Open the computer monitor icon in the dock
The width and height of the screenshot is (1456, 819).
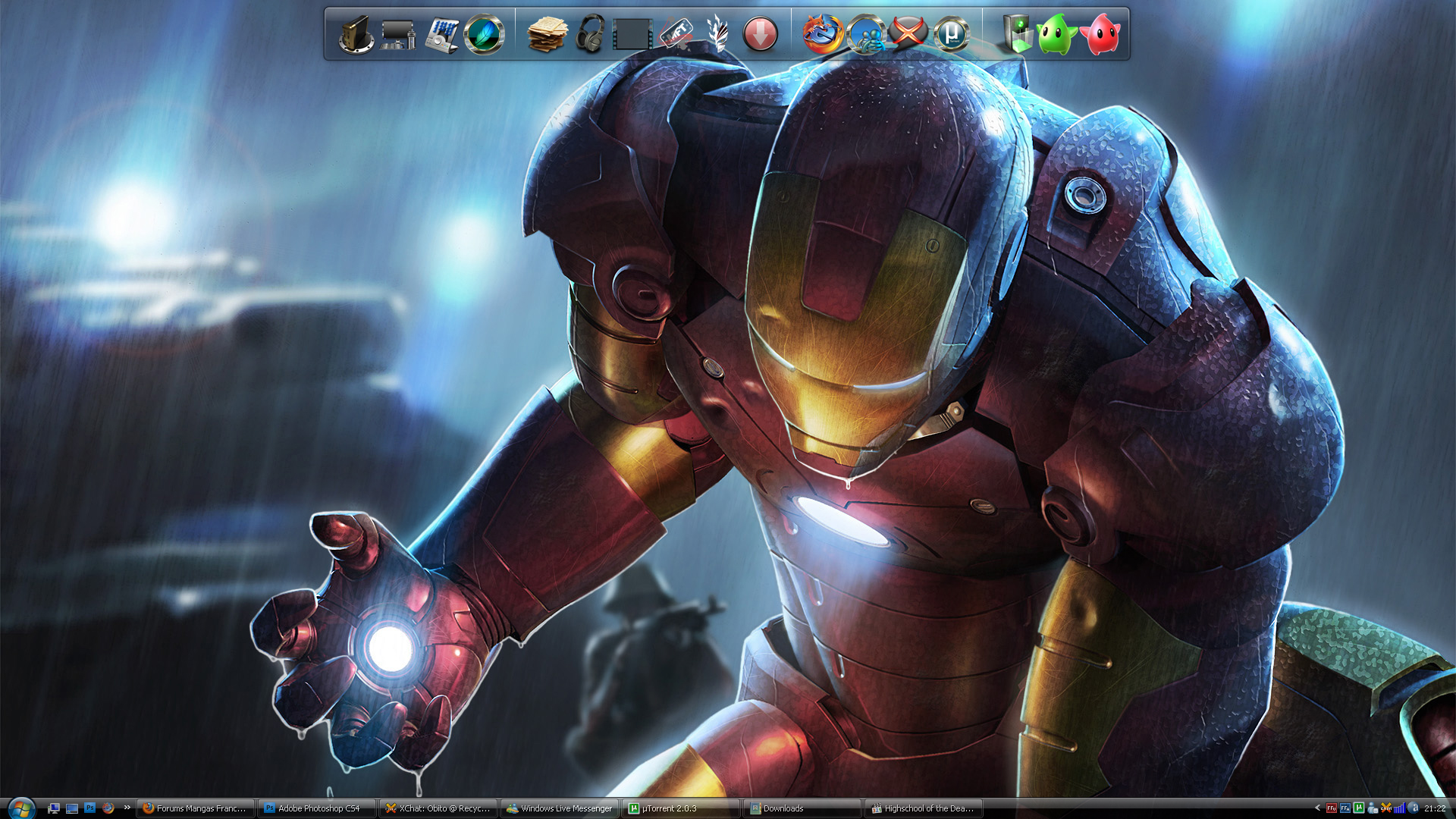[x=398, y=35]
